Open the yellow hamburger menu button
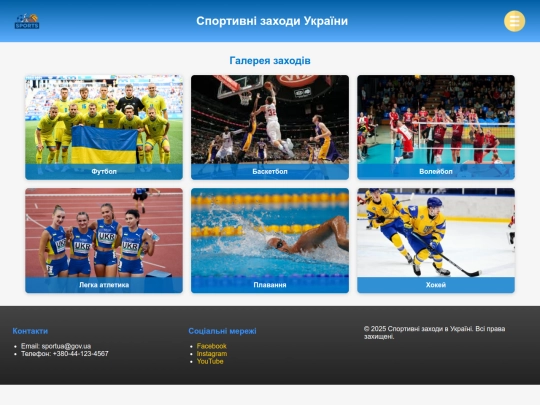 [x=515, y=21]
